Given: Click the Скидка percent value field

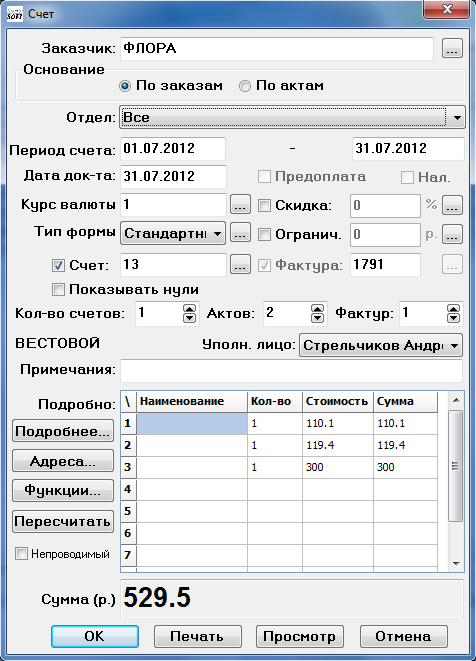Looking at the screenshot, I should (x=385, y=205).
